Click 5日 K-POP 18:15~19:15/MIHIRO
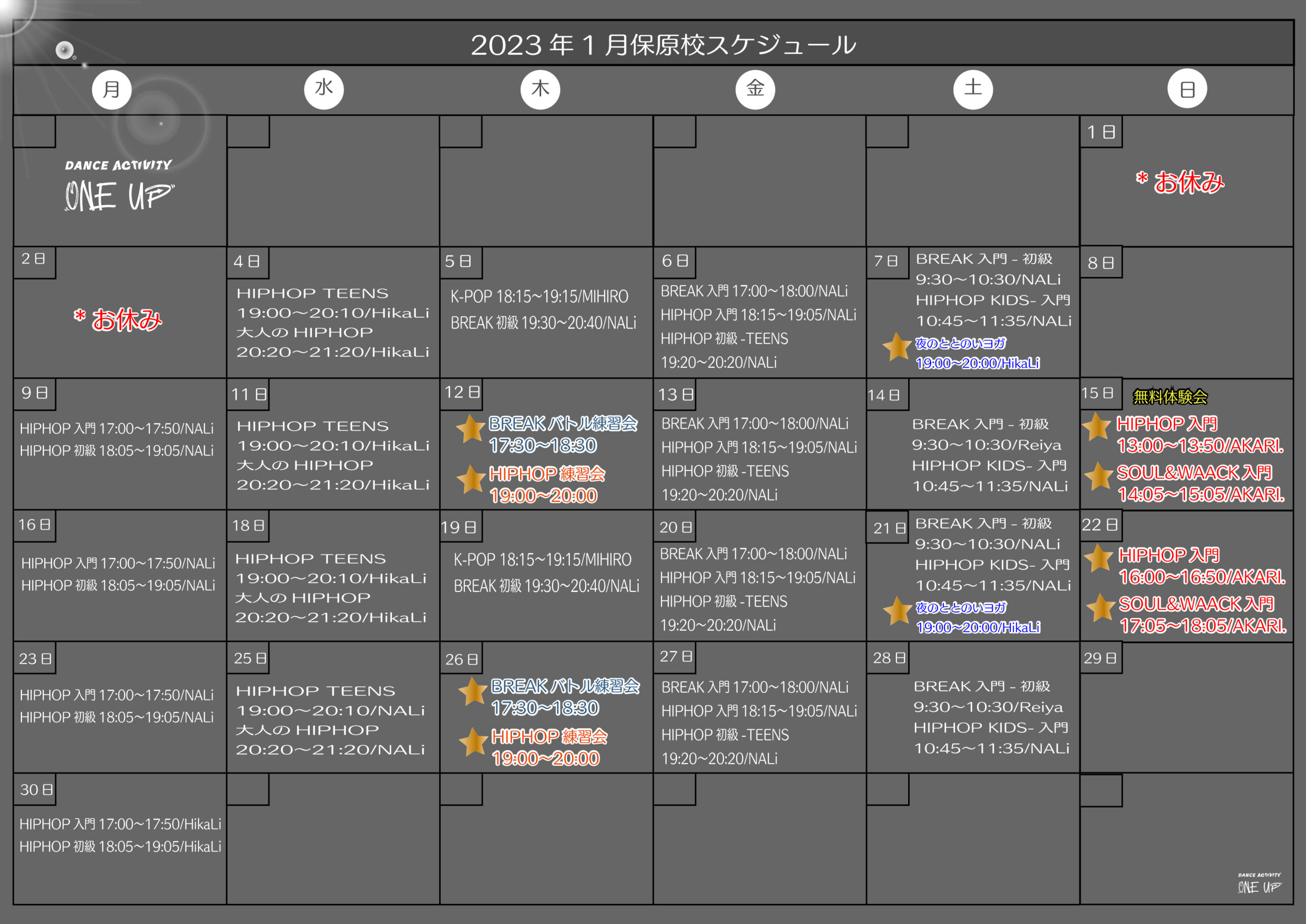This screenshot has height=924, width=1306. coord(539,296)
